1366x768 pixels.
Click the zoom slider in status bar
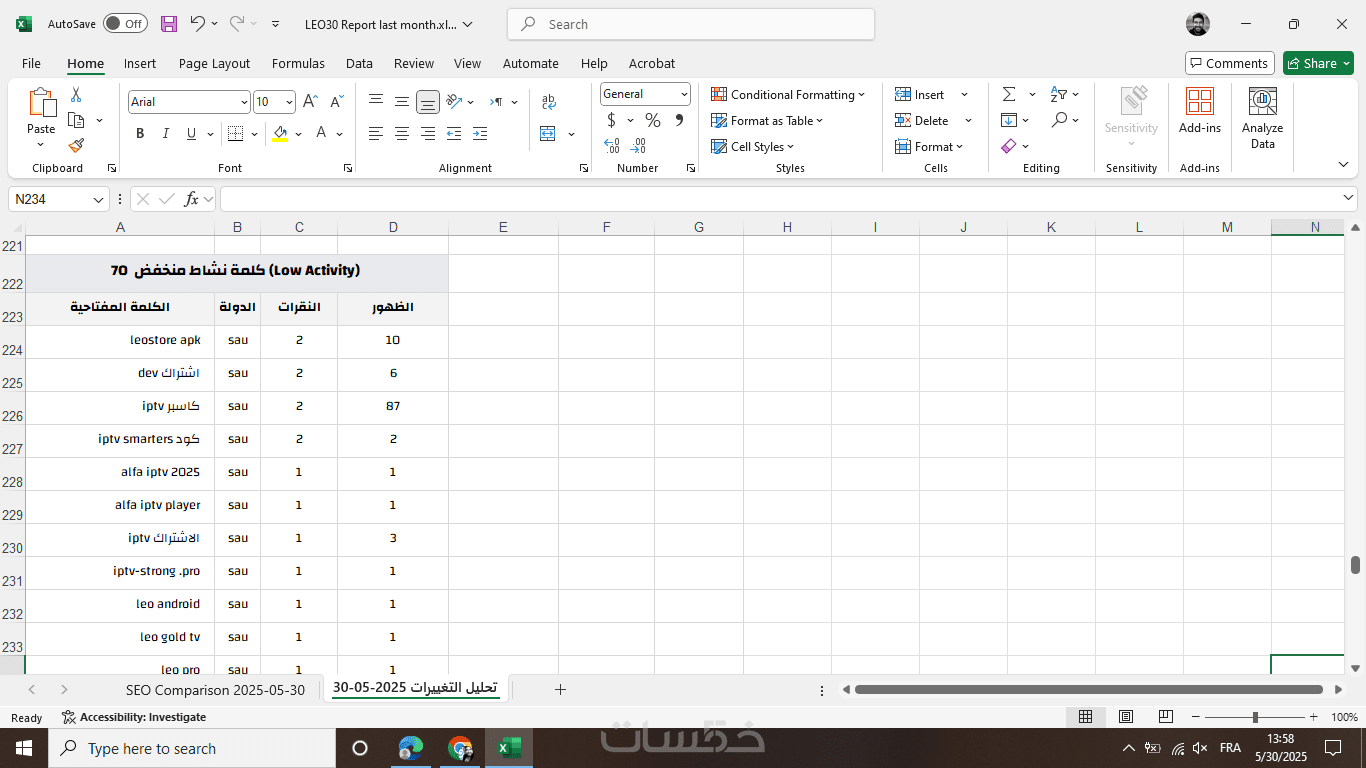[1255, 717]
